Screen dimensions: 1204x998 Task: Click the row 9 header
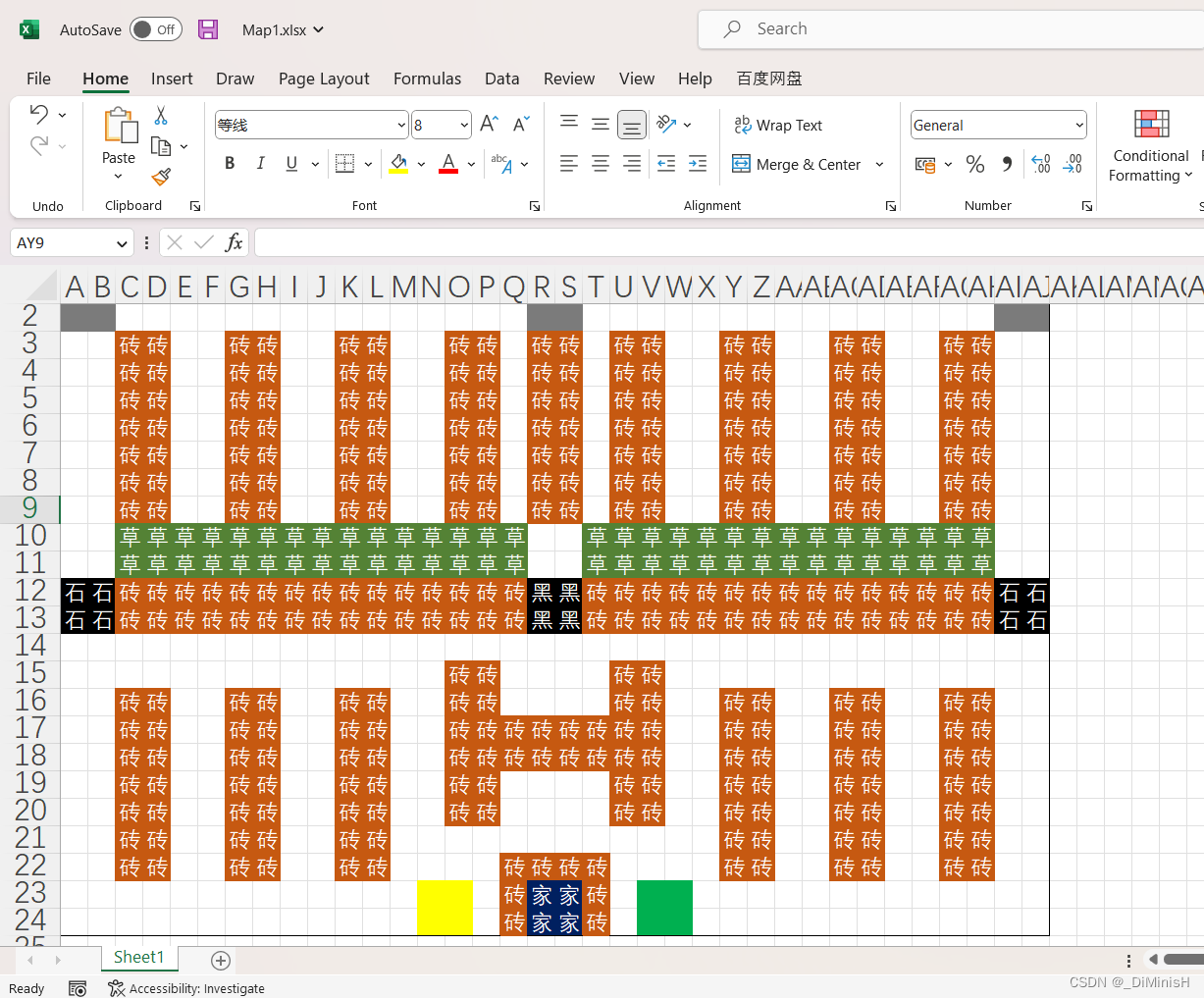coord(29,507)
